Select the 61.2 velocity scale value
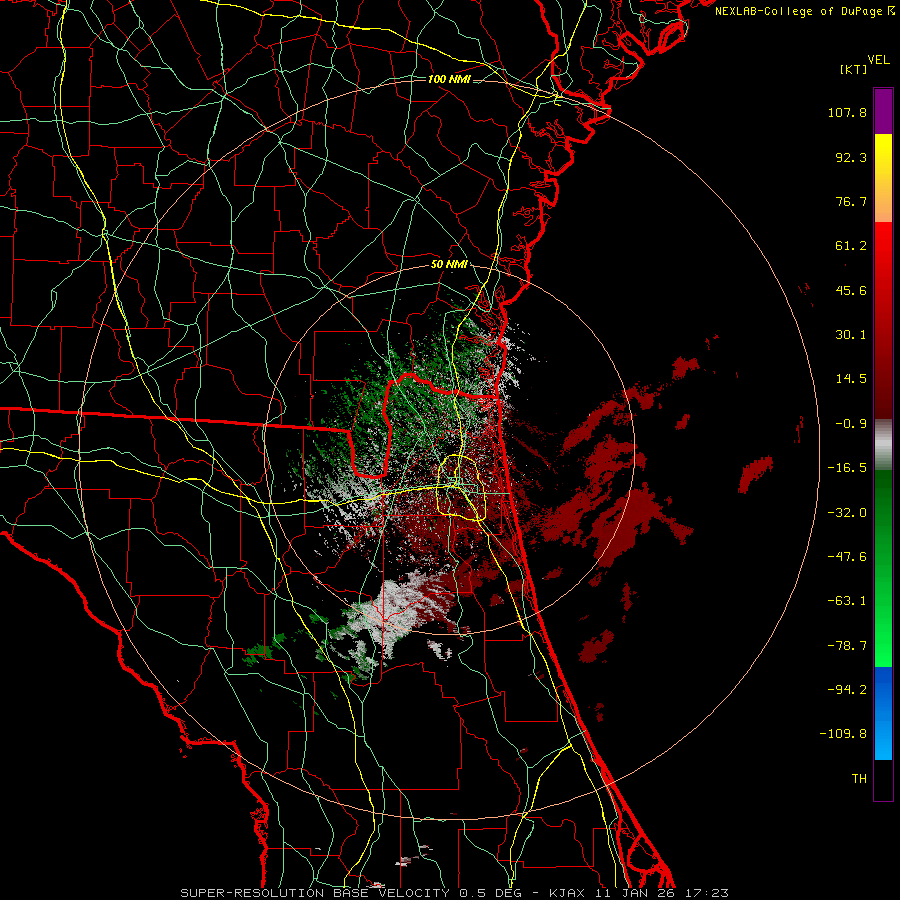This screenshot has width=900, height=900. [851, 246]
